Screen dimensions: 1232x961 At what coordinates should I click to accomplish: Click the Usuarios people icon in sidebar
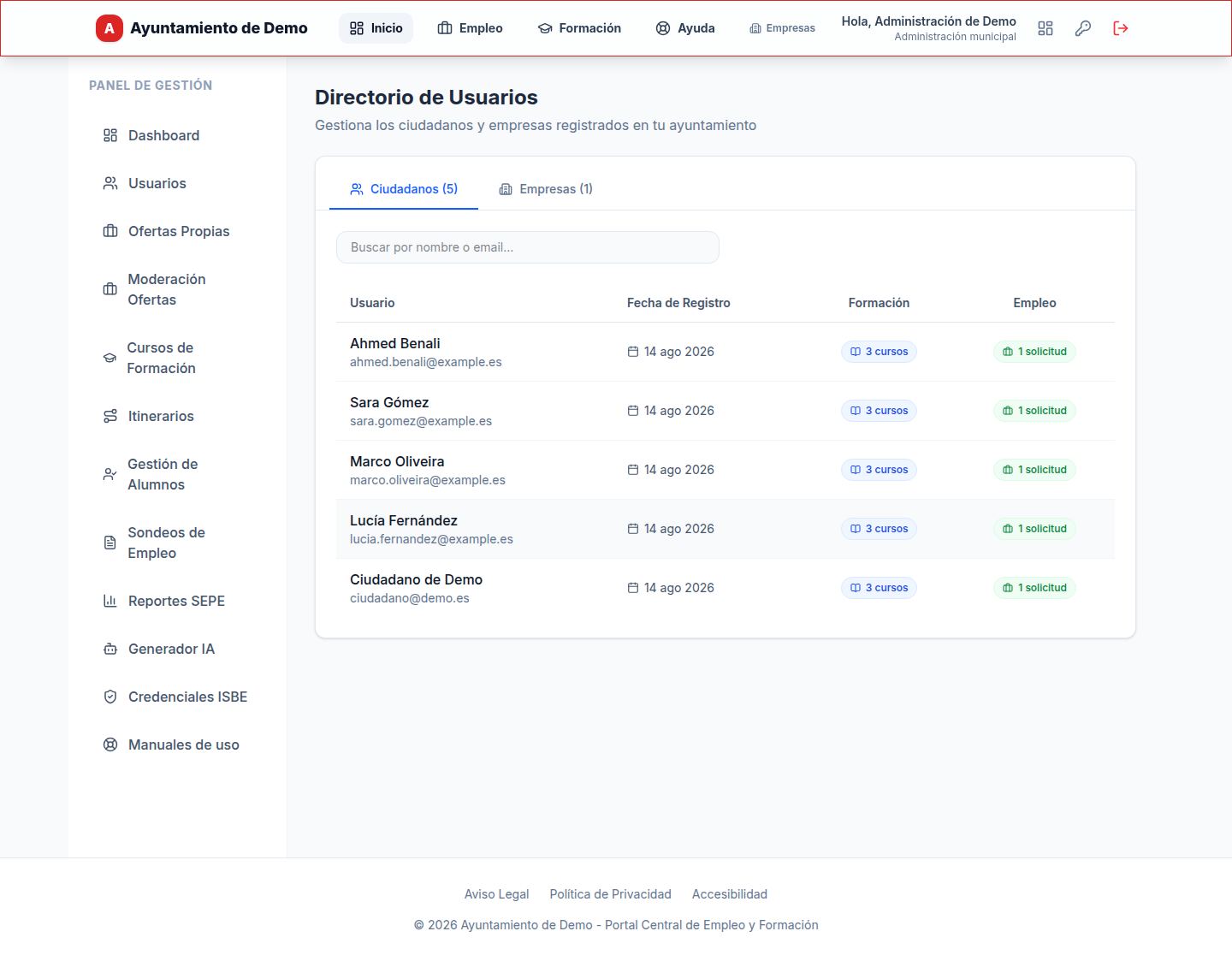(110, 183)
